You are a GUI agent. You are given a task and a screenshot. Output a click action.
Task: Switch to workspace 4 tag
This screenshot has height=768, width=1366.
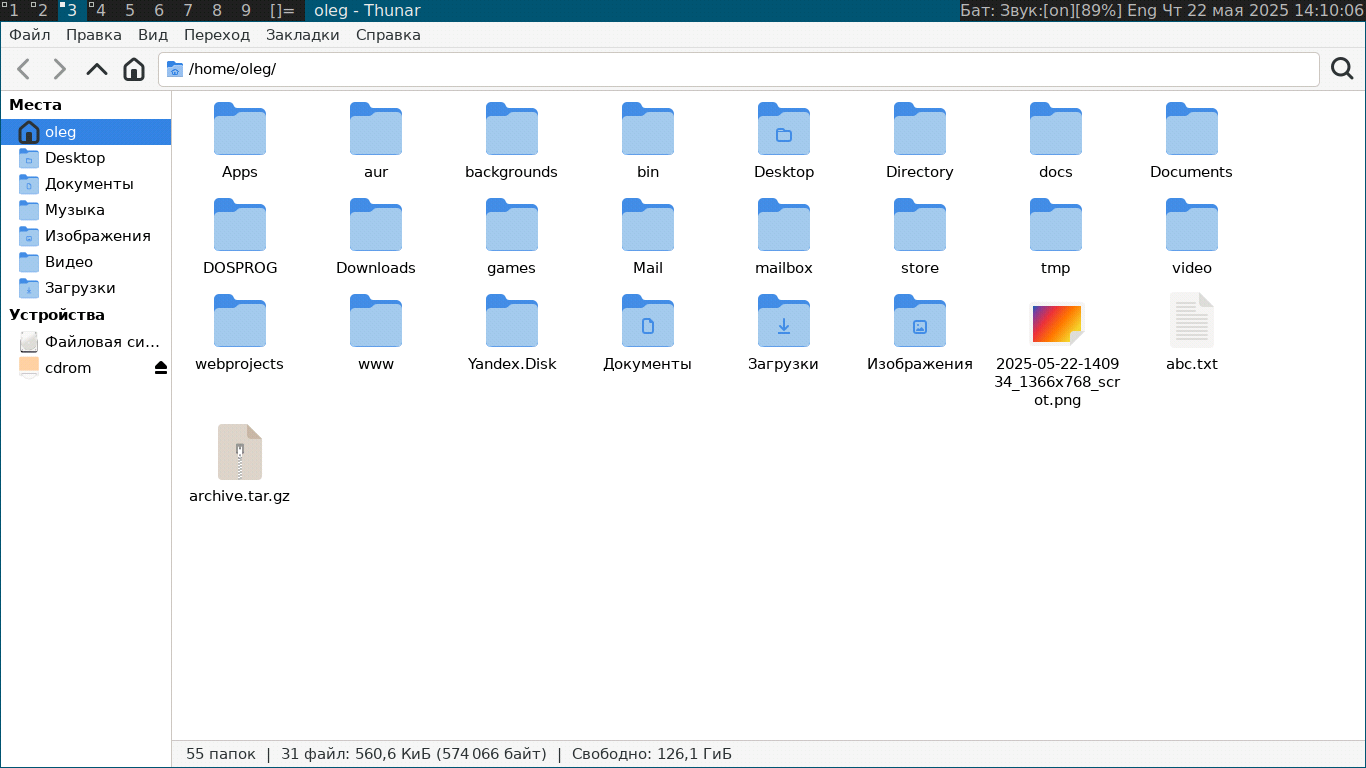[101, 10]
